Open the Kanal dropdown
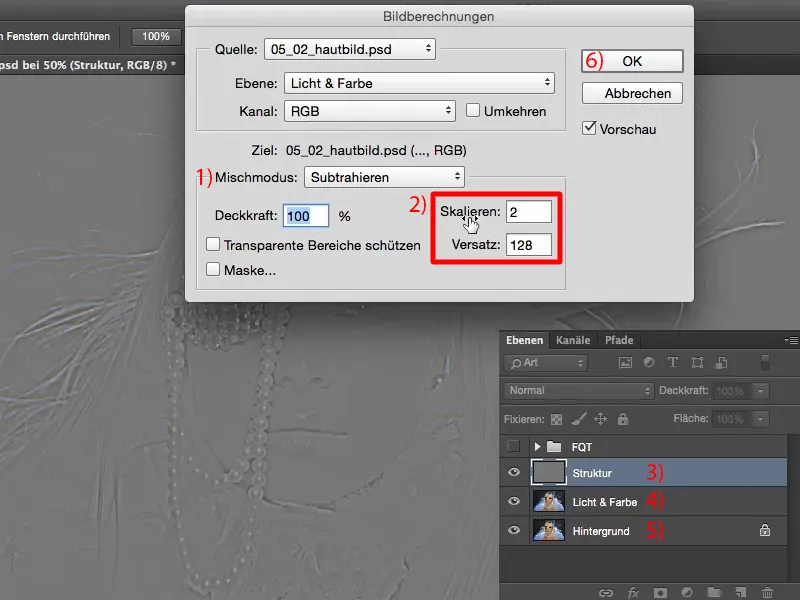800x600 pixels. pos(370,111)
